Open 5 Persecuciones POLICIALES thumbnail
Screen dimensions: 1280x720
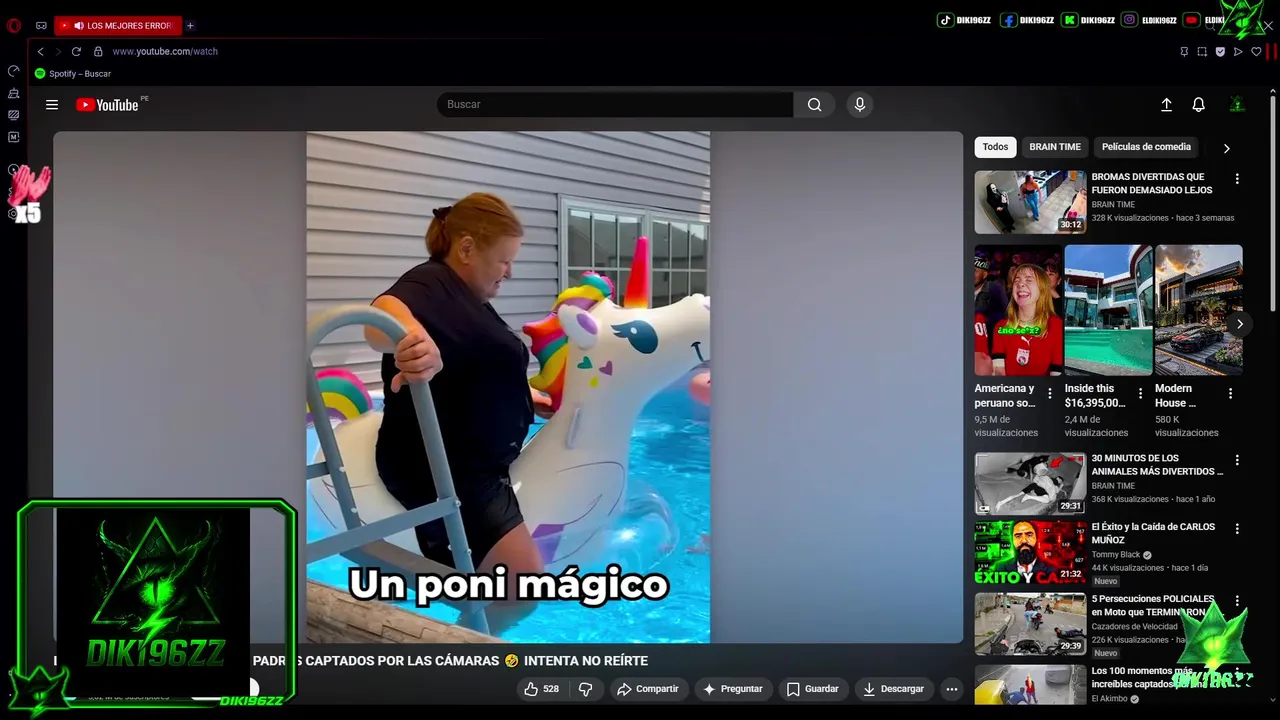coord(1030,624)
